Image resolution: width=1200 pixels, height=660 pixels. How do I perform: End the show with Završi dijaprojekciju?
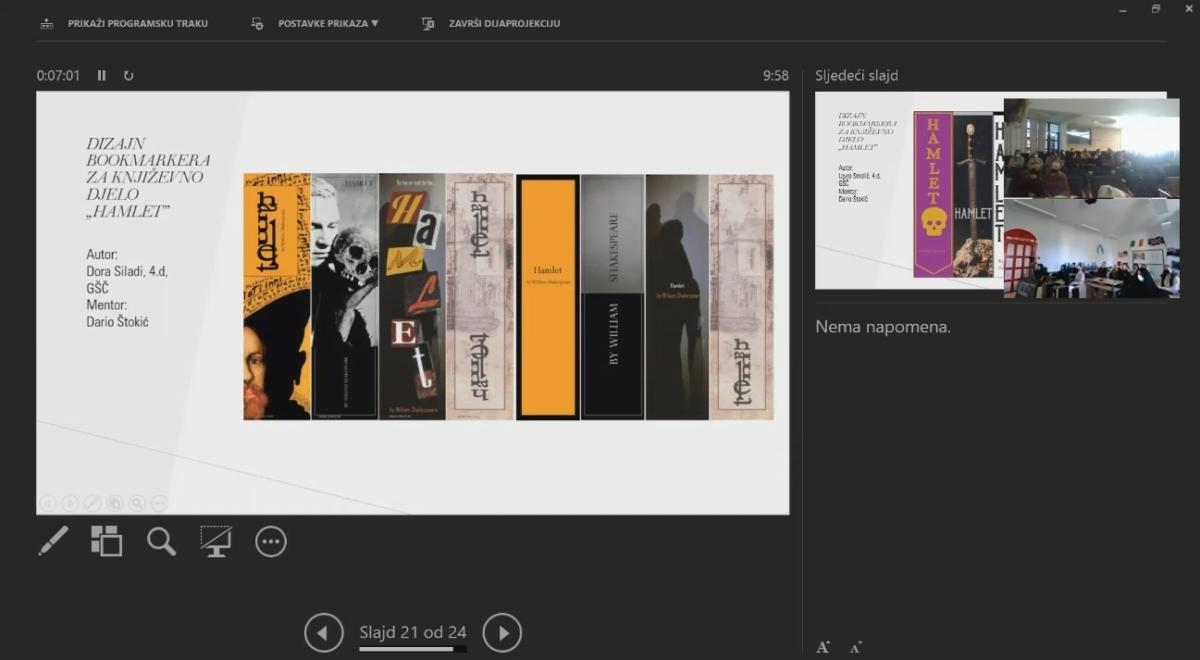[x=491, y=23]
